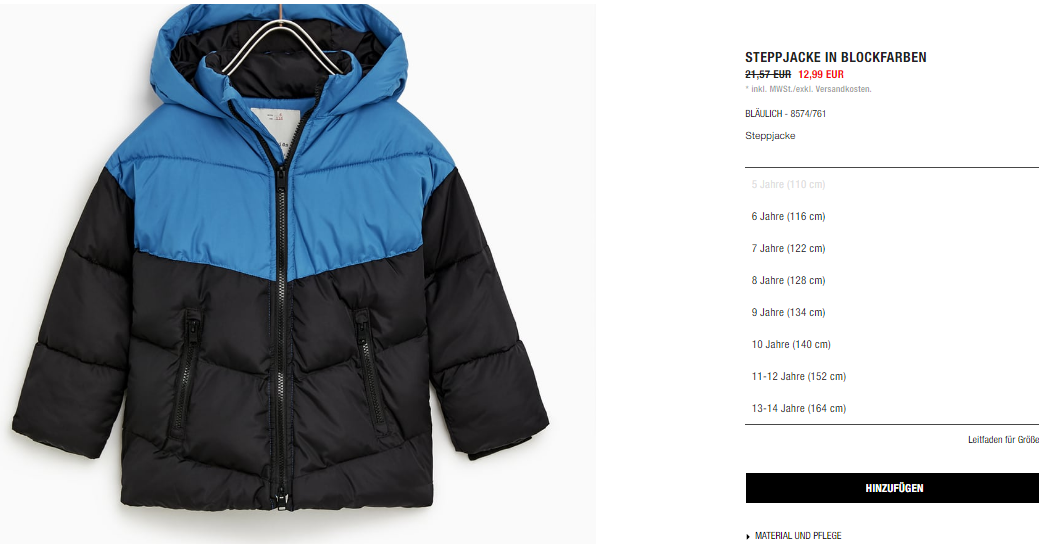Choose size 8 Jahre (128 cm)
This screenshot has width=1039, height=544.
(x=892, y=280)
